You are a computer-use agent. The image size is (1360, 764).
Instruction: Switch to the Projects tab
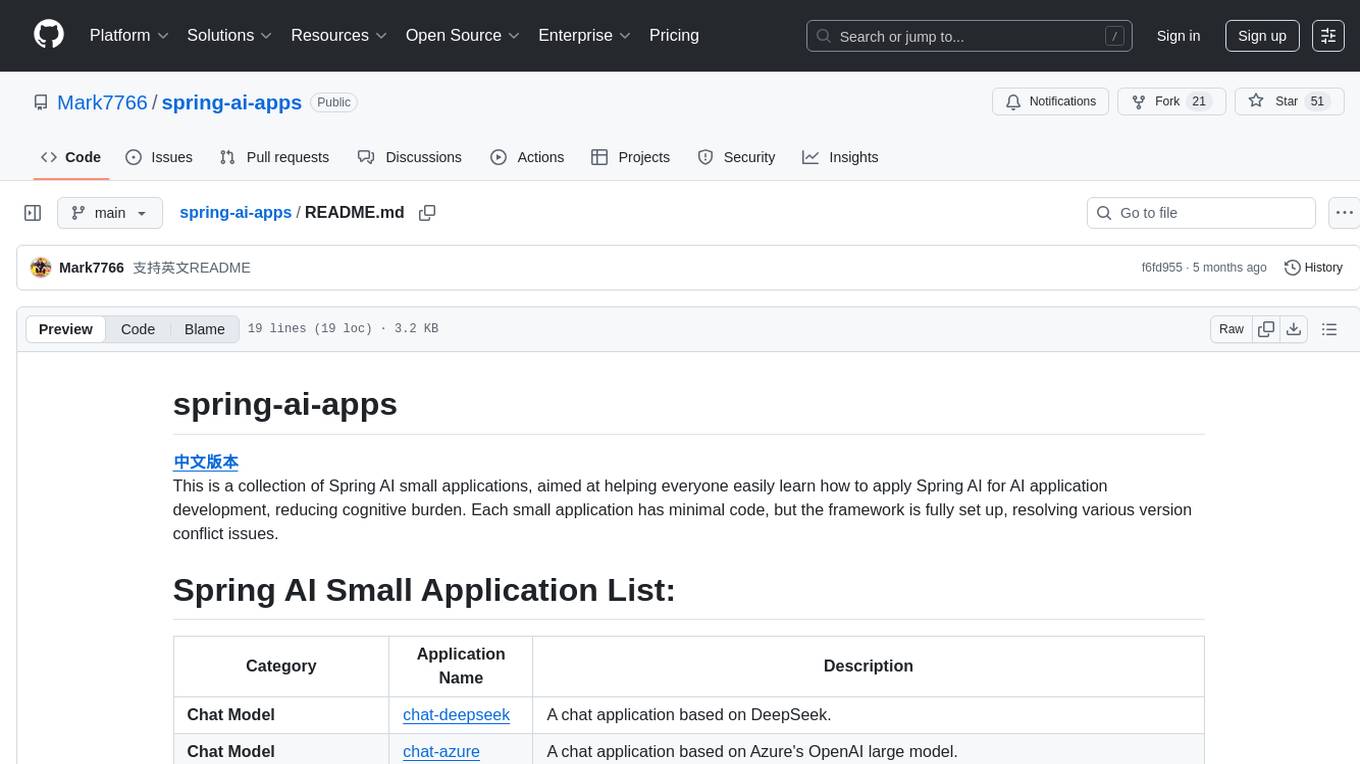pos(630,157)
